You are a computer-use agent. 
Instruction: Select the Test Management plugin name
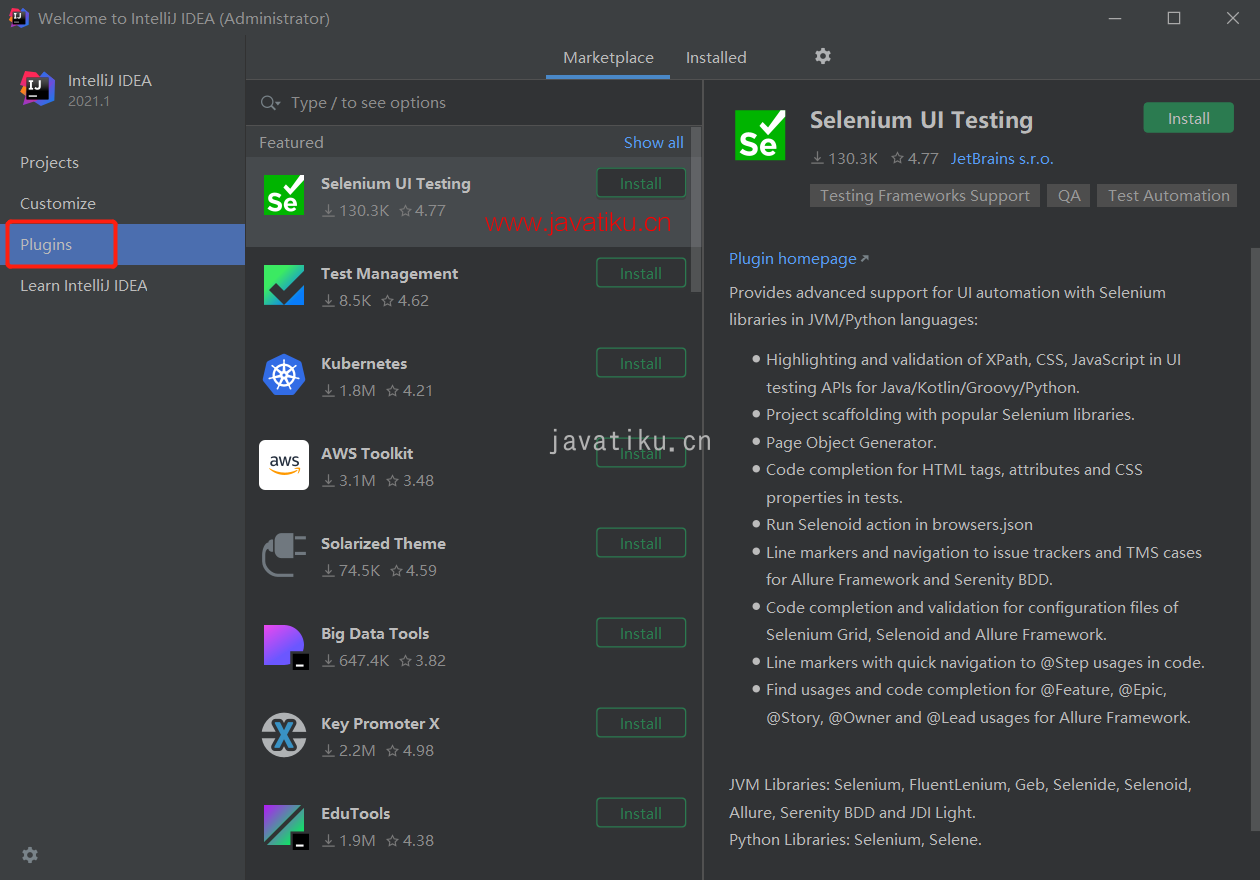pyautogui.click(x=389, y=273)
